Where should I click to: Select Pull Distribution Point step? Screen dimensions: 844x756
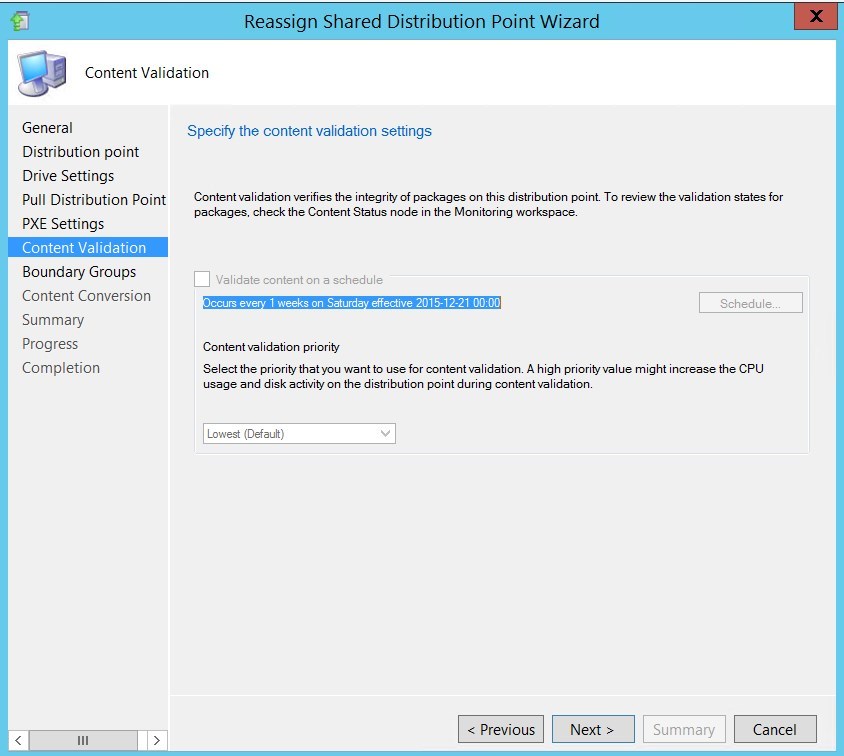93,200
